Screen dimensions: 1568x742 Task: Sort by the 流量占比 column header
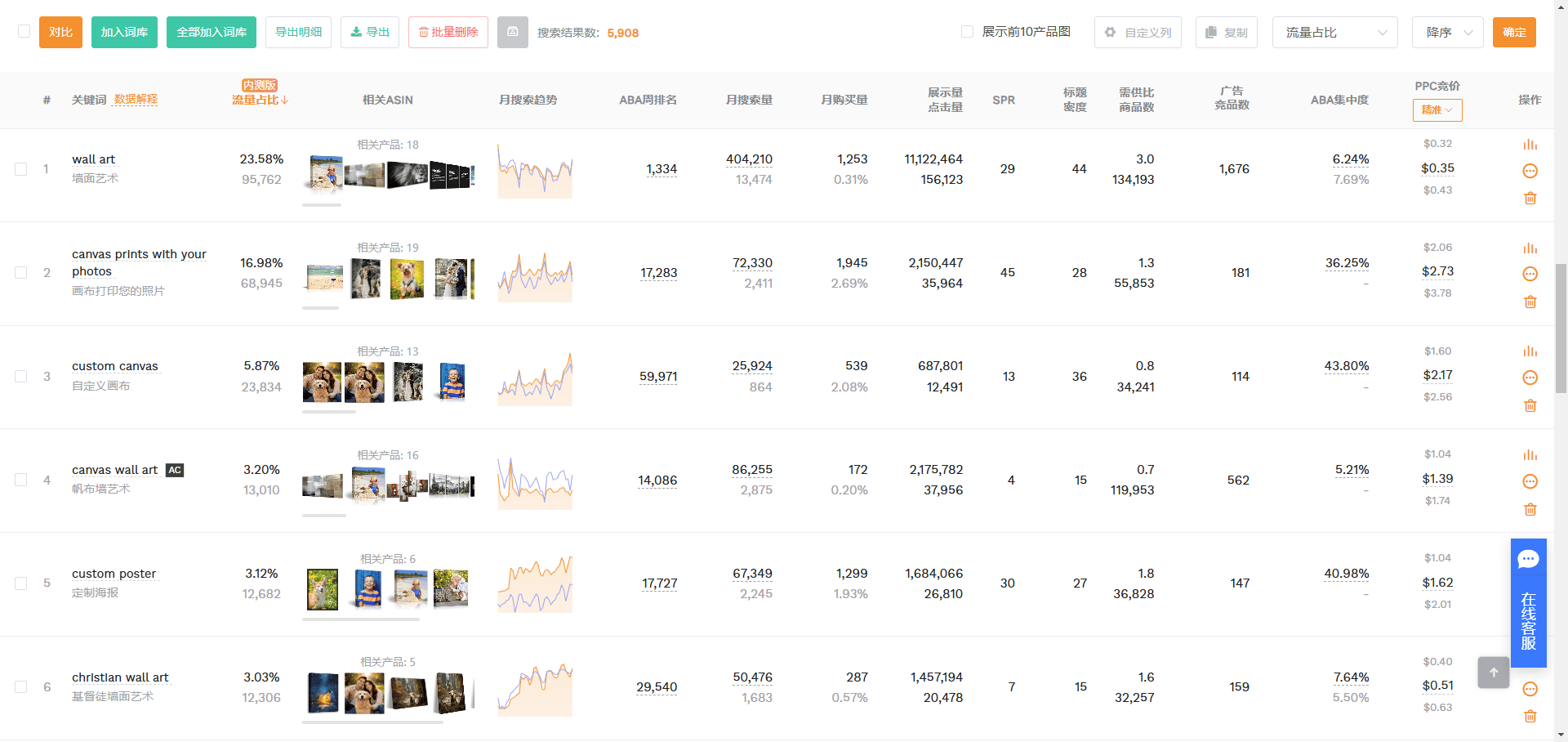[261, 100]
